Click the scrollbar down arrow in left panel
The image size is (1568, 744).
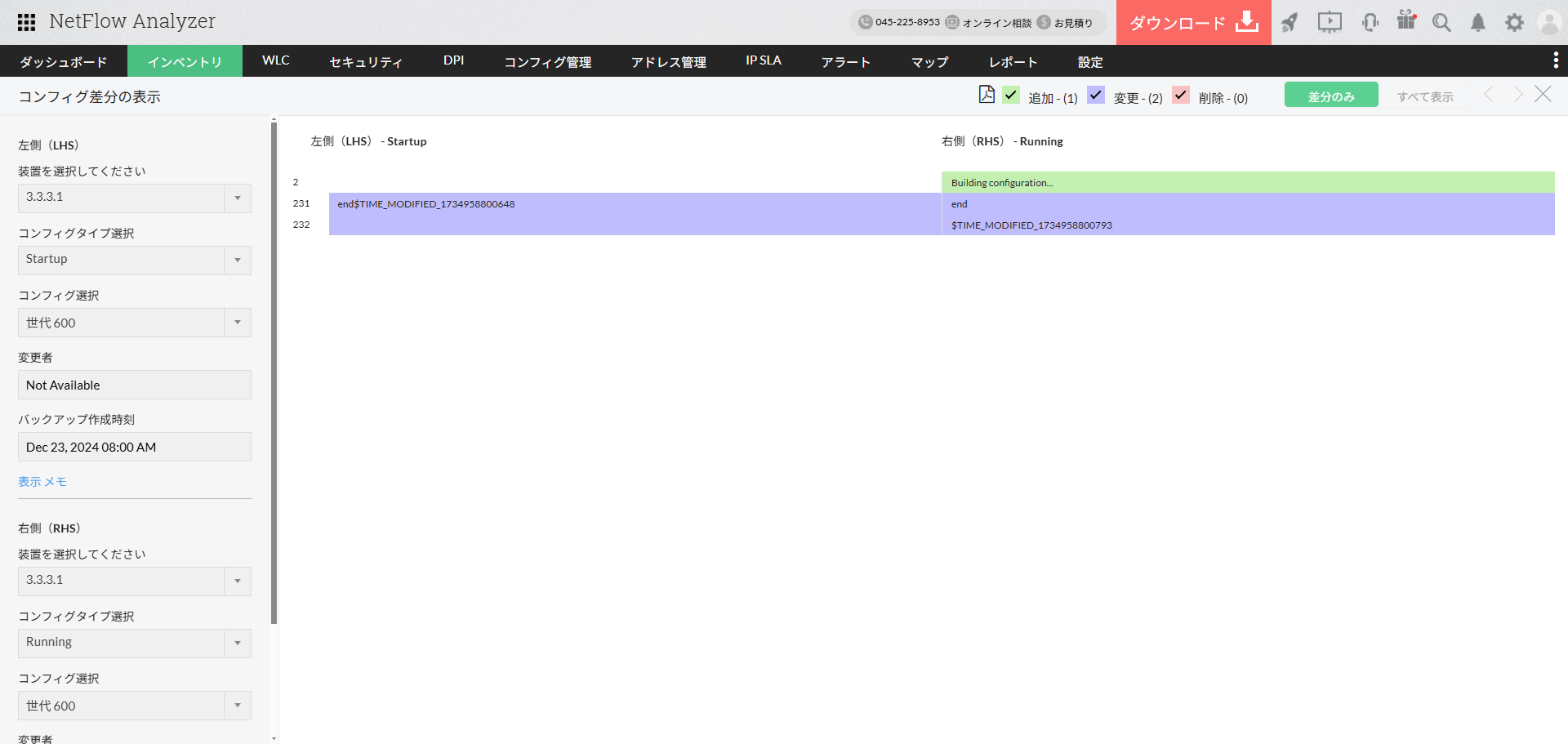coord(274,738)
